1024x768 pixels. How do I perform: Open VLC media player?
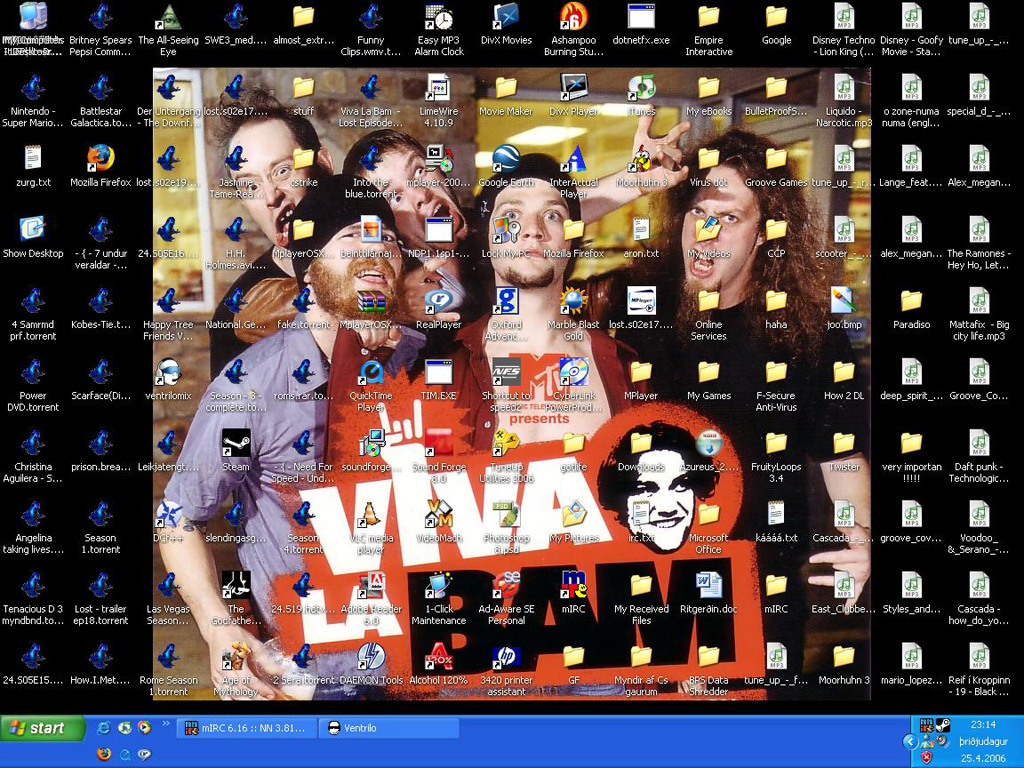(371, 528)
